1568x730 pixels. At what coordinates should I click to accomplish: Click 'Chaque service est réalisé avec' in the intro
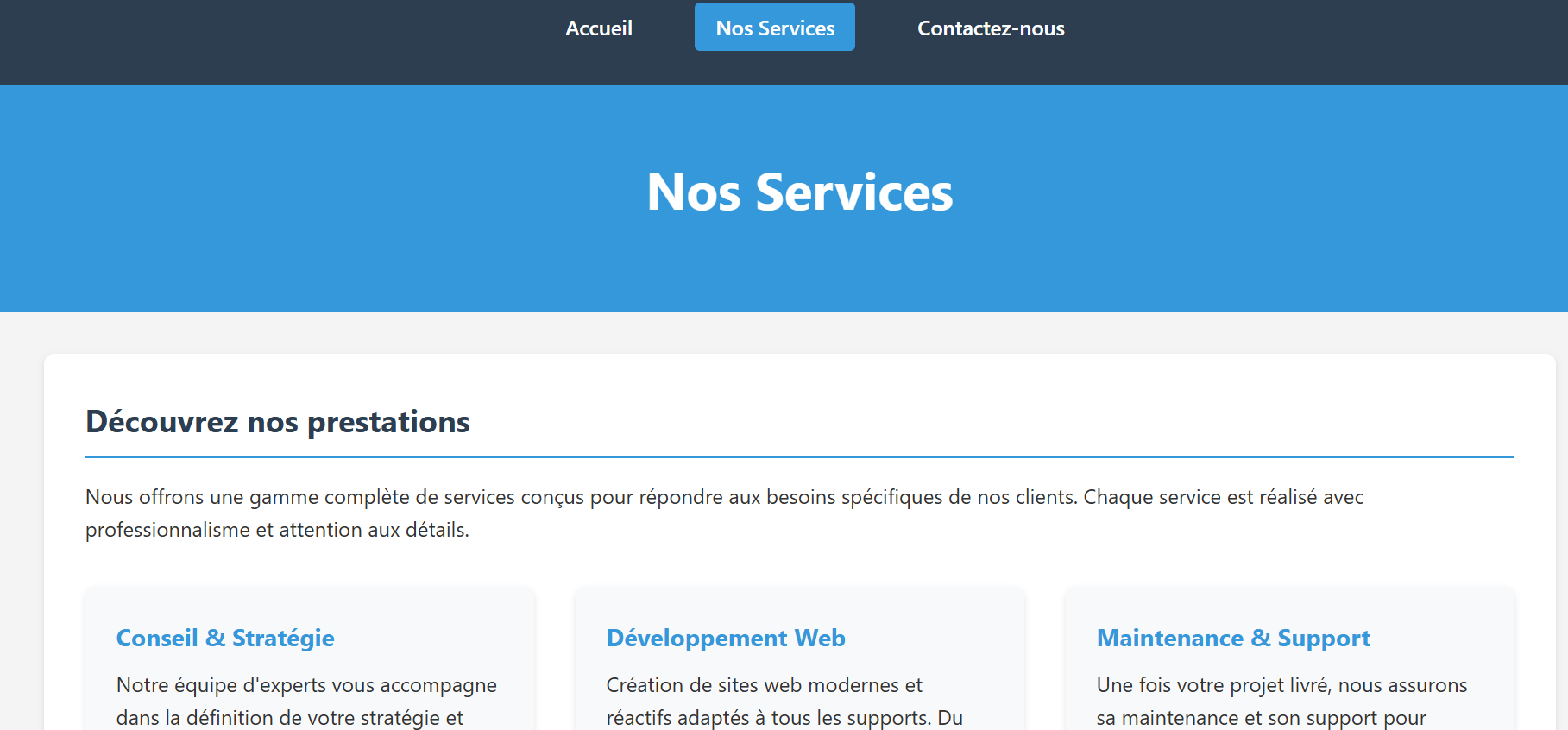1223,497
